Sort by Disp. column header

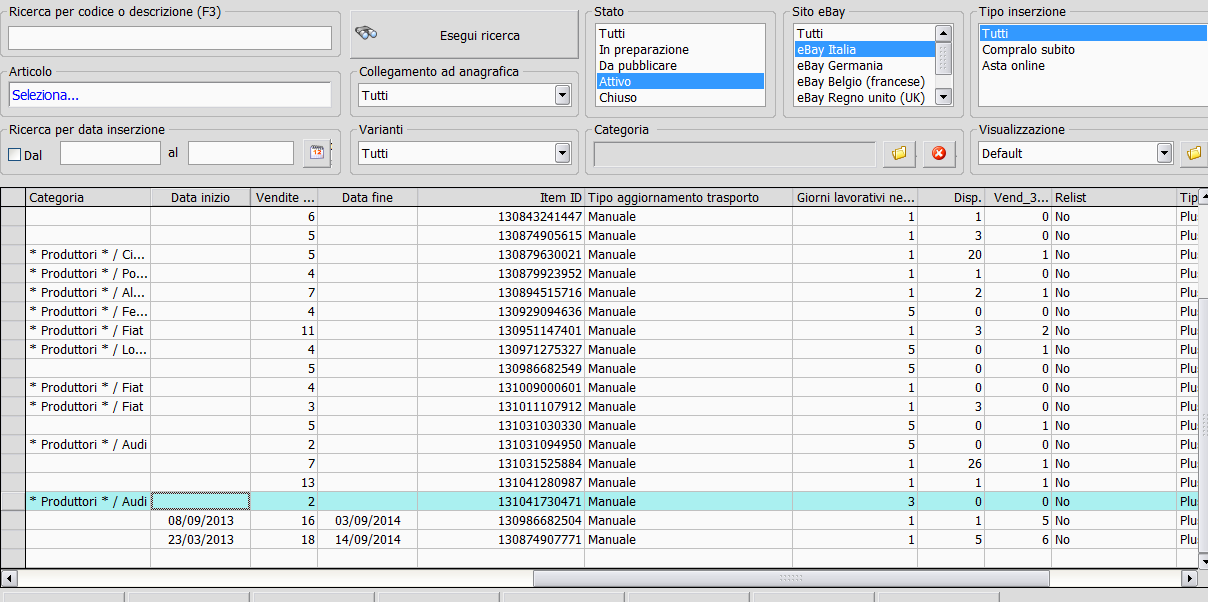click(951, 198)
